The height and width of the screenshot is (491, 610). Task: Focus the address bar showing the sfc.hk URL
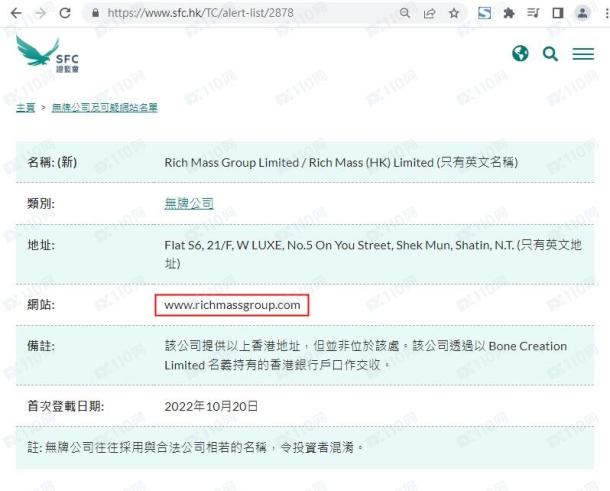[200, 13]
